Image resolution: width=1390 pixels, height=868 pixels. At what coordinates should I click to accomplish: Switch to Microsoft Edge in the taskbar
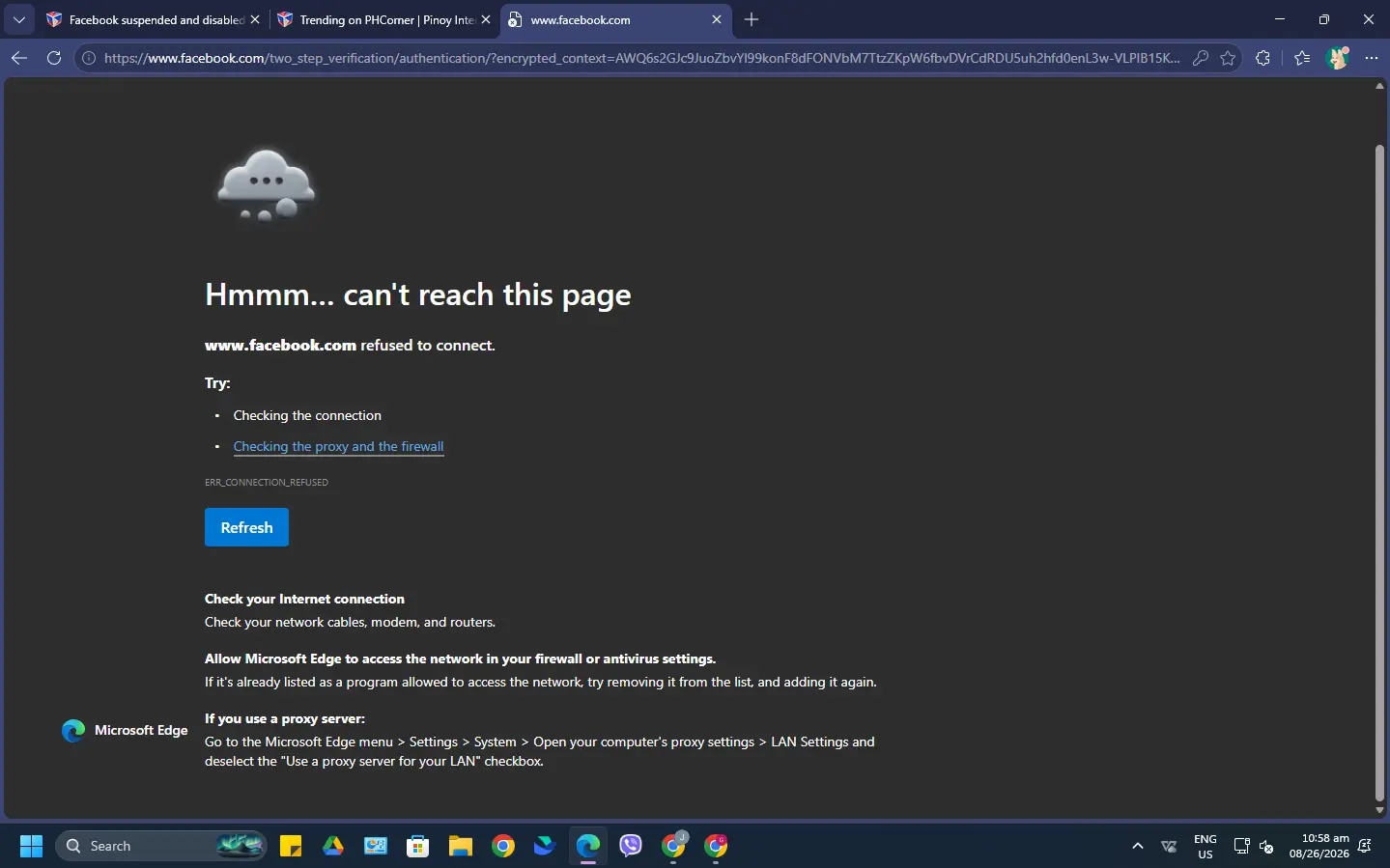pos(588,846)
